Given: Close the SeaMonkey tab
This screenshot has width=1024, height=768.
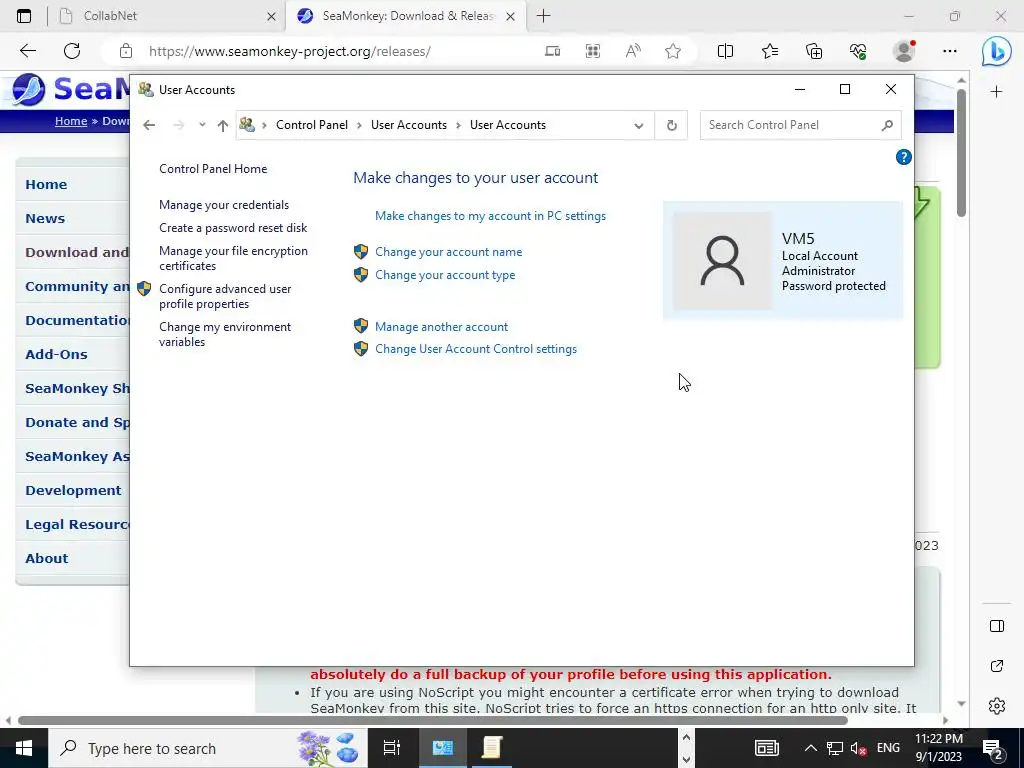Looking at the screenshot, I should coord(511,16).
